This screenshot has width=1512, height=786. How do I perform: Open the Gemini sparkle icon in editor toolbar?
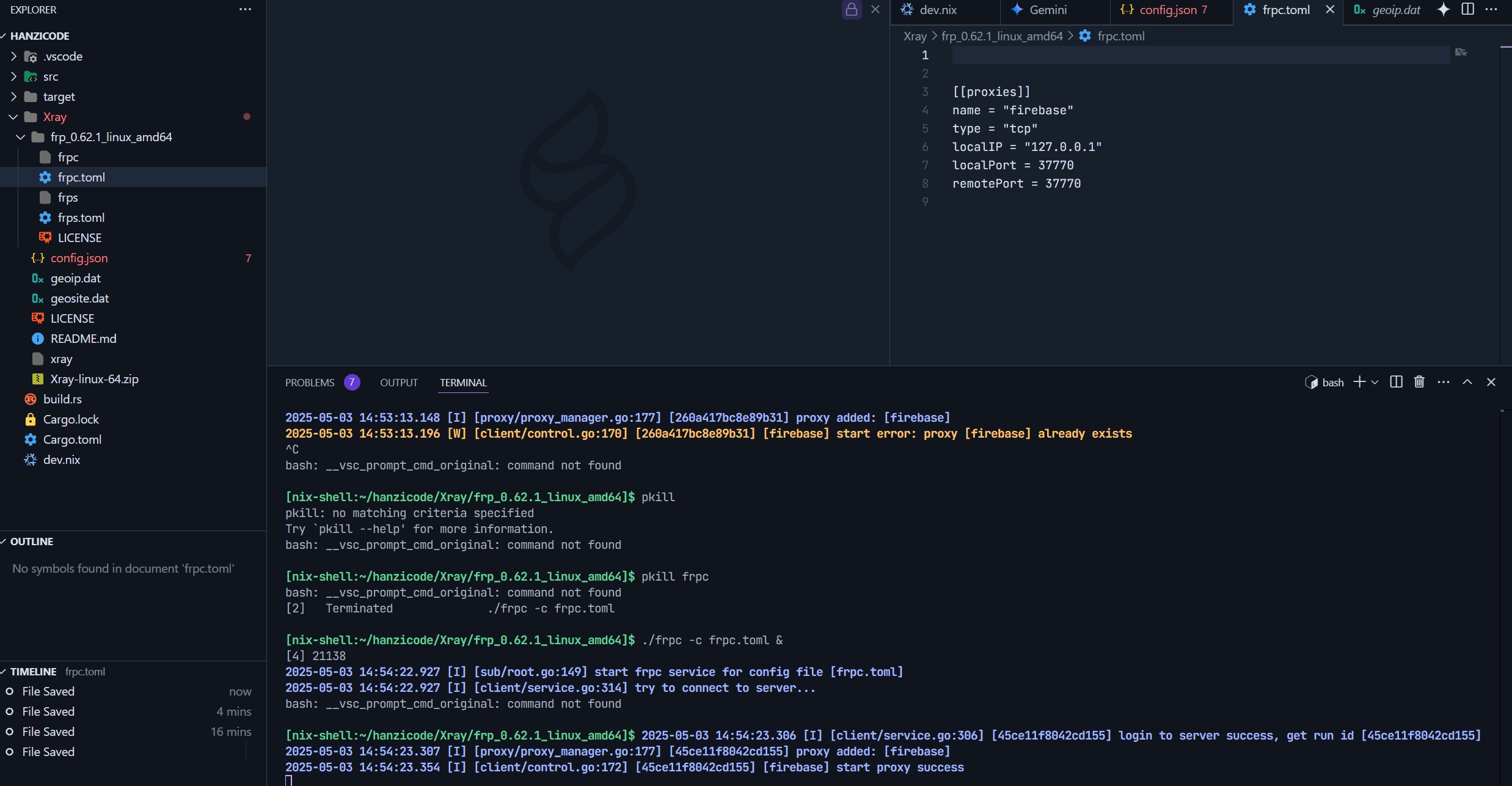pos(1444,9)
